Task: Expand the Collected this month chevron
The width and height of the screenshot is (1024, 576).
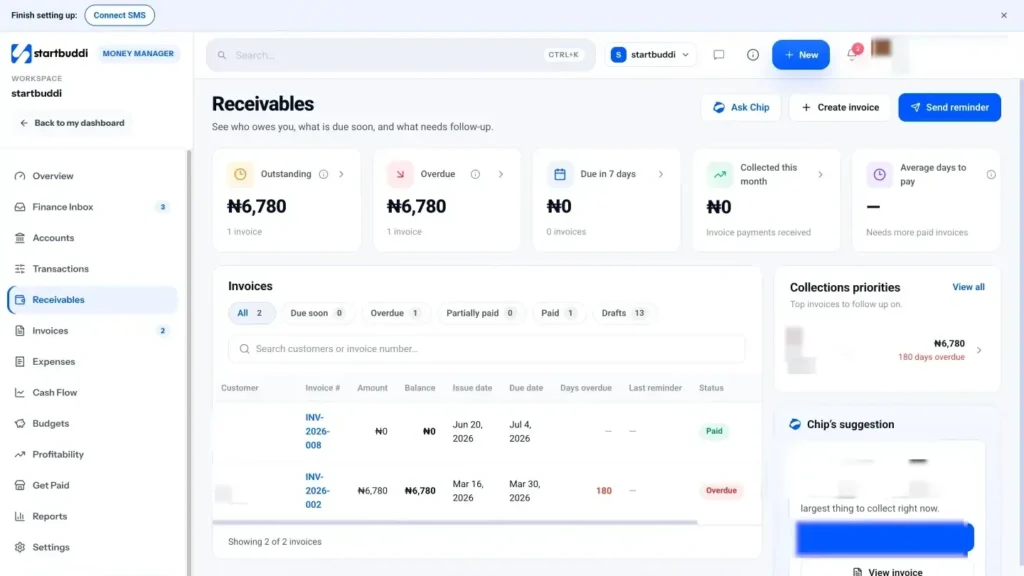Action: (820, 174)
